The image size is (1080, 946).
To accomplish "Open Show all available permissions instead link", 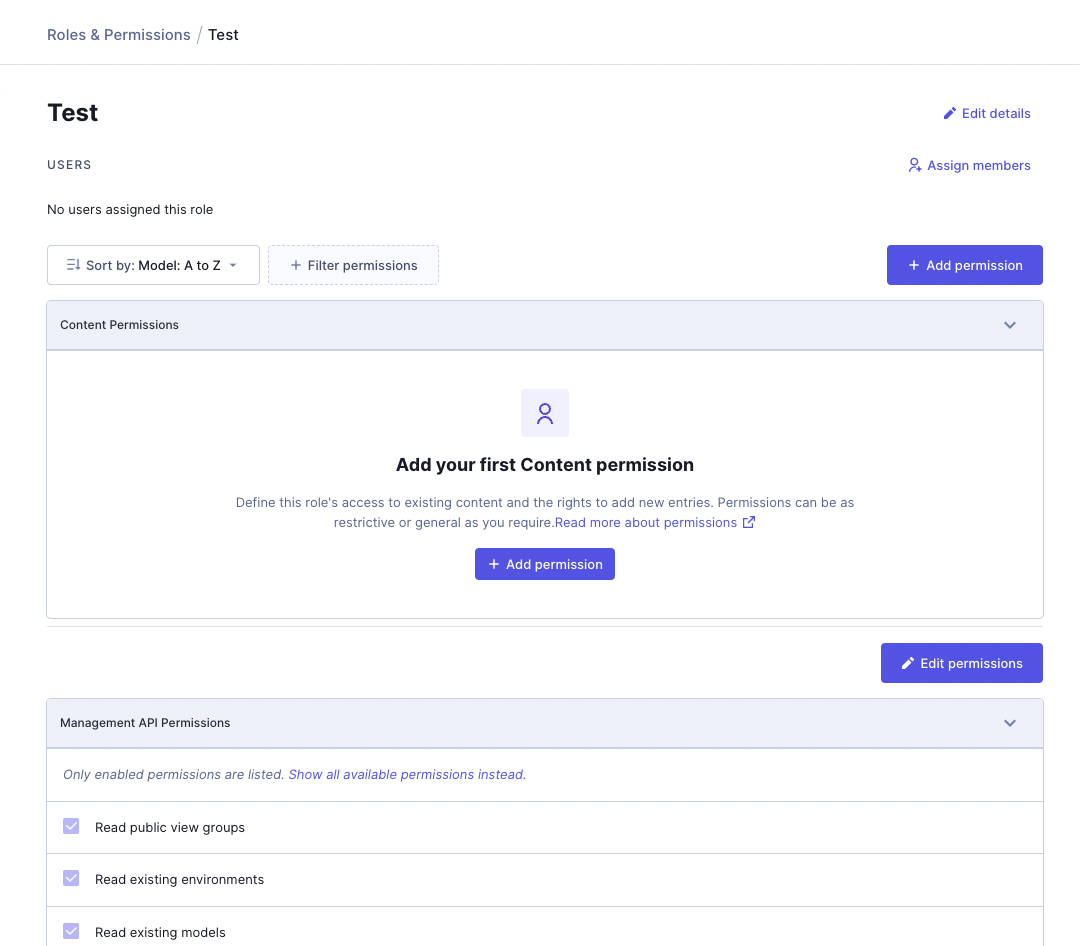I will click(407, 774).
